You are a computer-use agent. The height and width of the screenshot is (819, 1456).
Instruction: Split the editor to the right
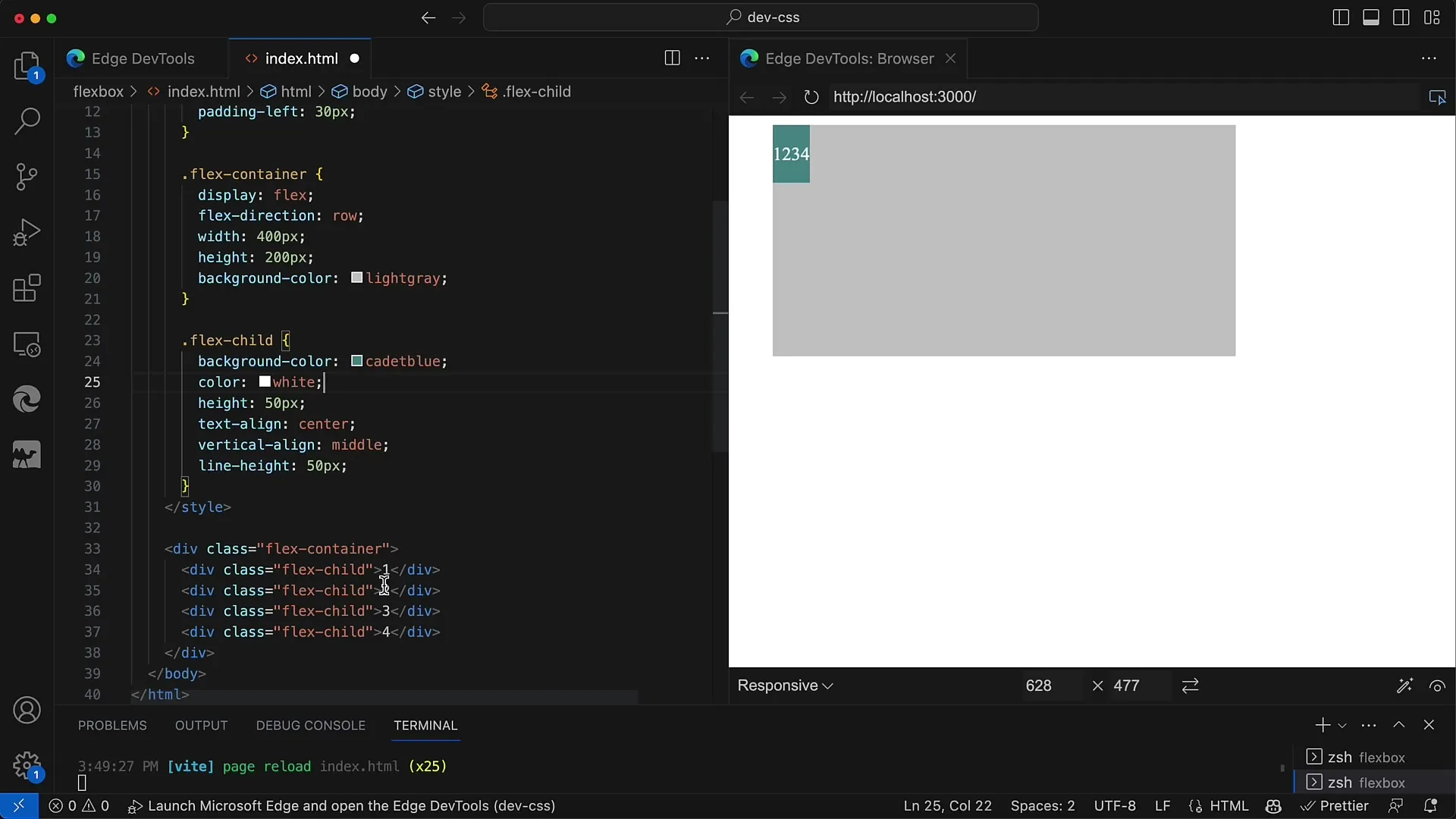(672, 58)
